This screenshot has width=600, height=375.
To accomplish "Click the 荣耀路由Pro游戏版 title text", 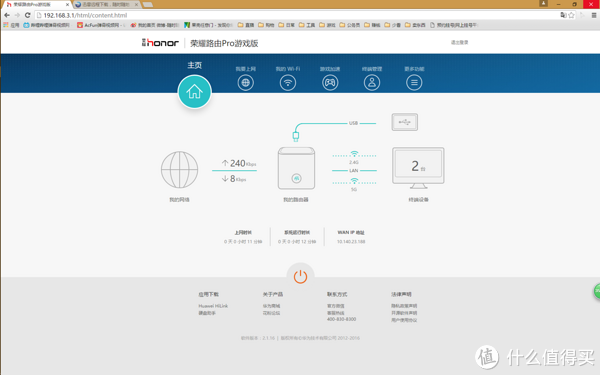I will click(x=224, y=43).
